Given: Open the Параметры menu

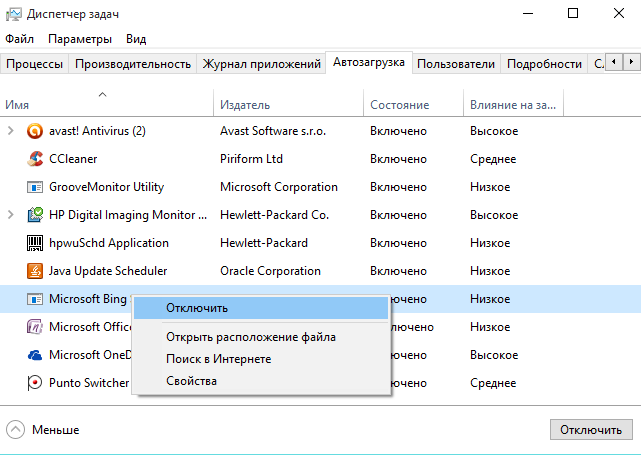Looking at the screenshot, I should [80, 39].
